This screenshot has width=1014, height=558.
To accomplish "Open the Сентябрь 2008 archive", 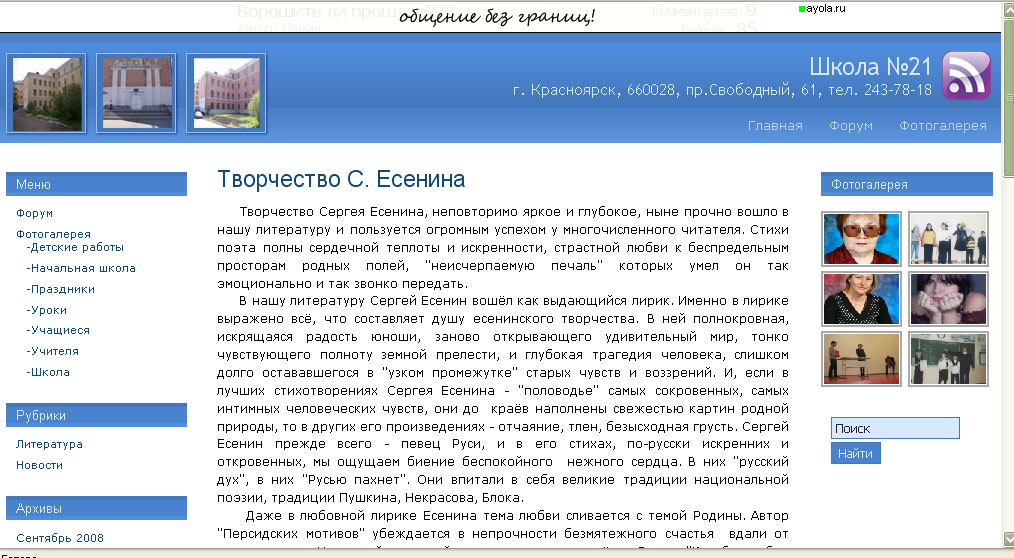I will [x=60, y=538].
